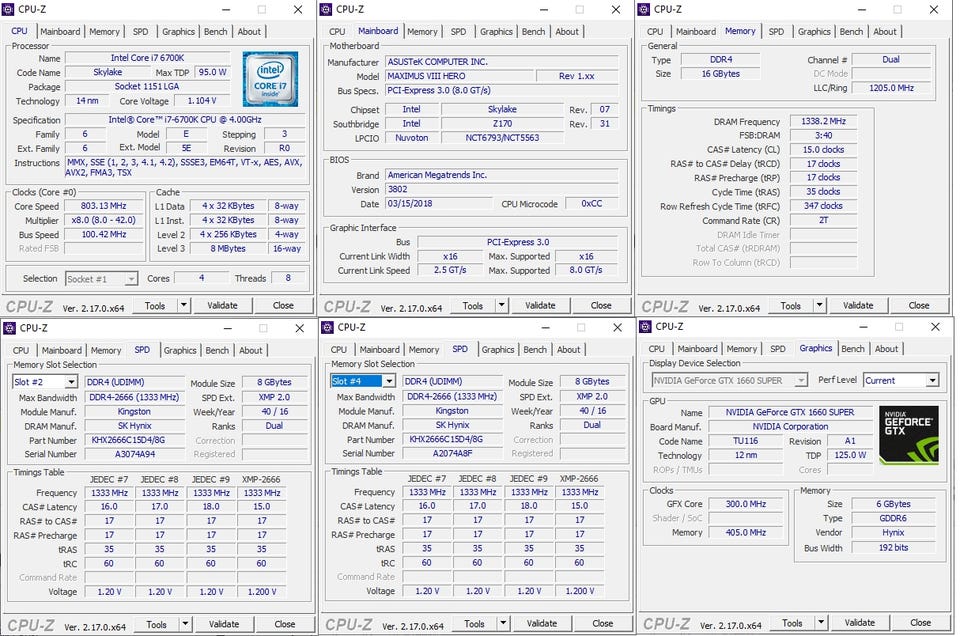Image resolution: width=960 pixels, height=636 pixels.
Task: Click Close button in the Graphics window
Action: (x=920, y=623)
